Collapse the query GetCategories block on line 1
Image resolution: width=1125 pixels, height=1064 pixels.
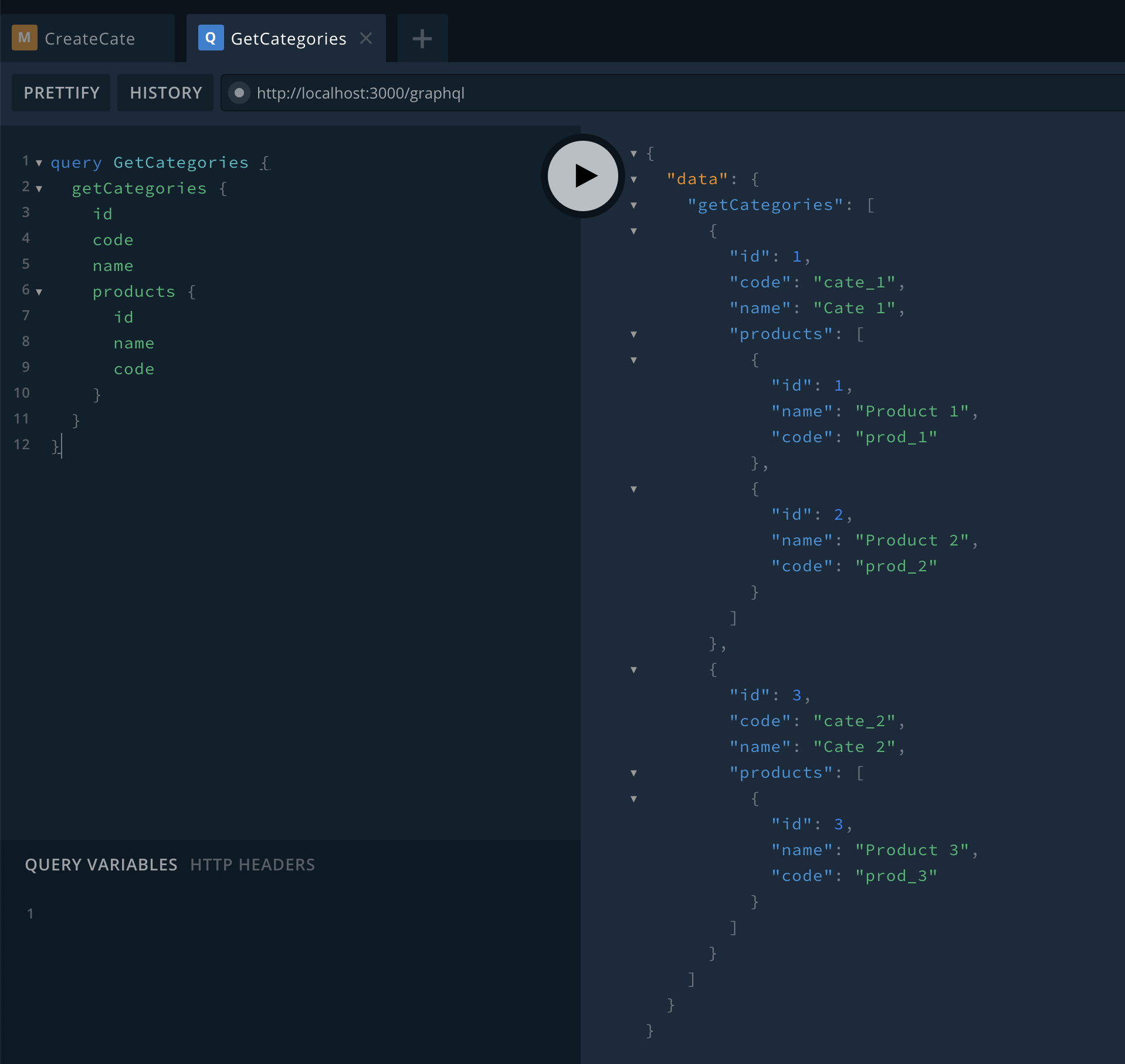[x=39, y=163]
